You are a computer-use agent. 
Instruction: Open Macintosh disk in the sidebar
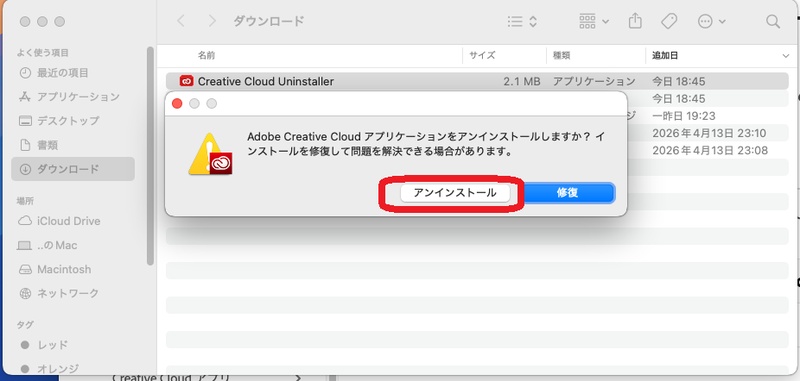point(72,269)
